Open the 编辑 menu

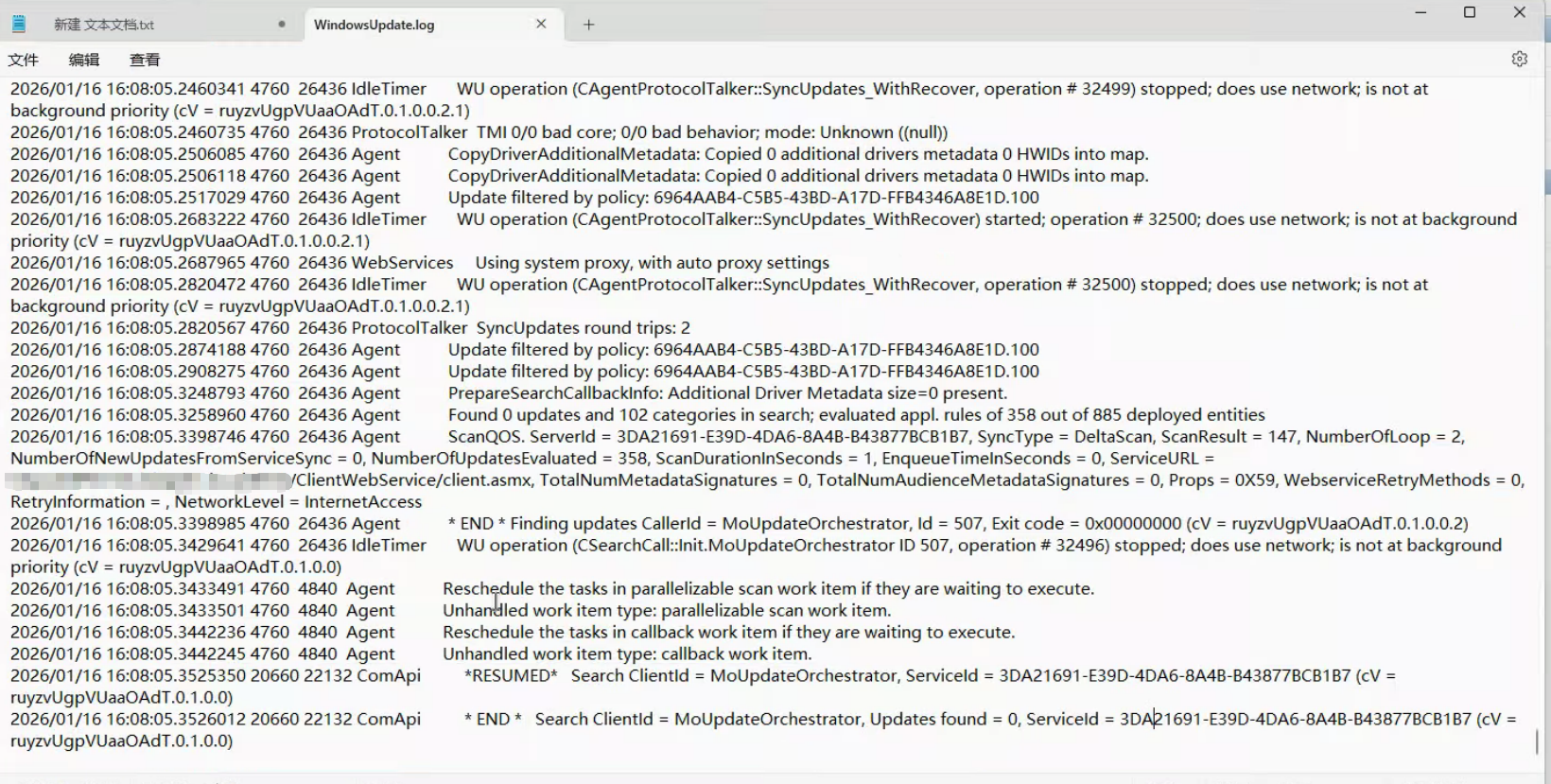tap(84, 60)
